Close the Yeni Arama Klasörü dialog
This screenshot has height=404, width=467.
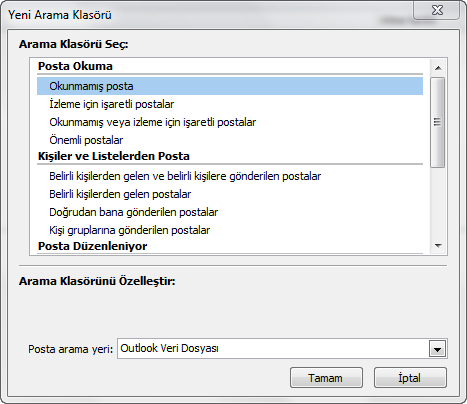click(x=437, y=10)
